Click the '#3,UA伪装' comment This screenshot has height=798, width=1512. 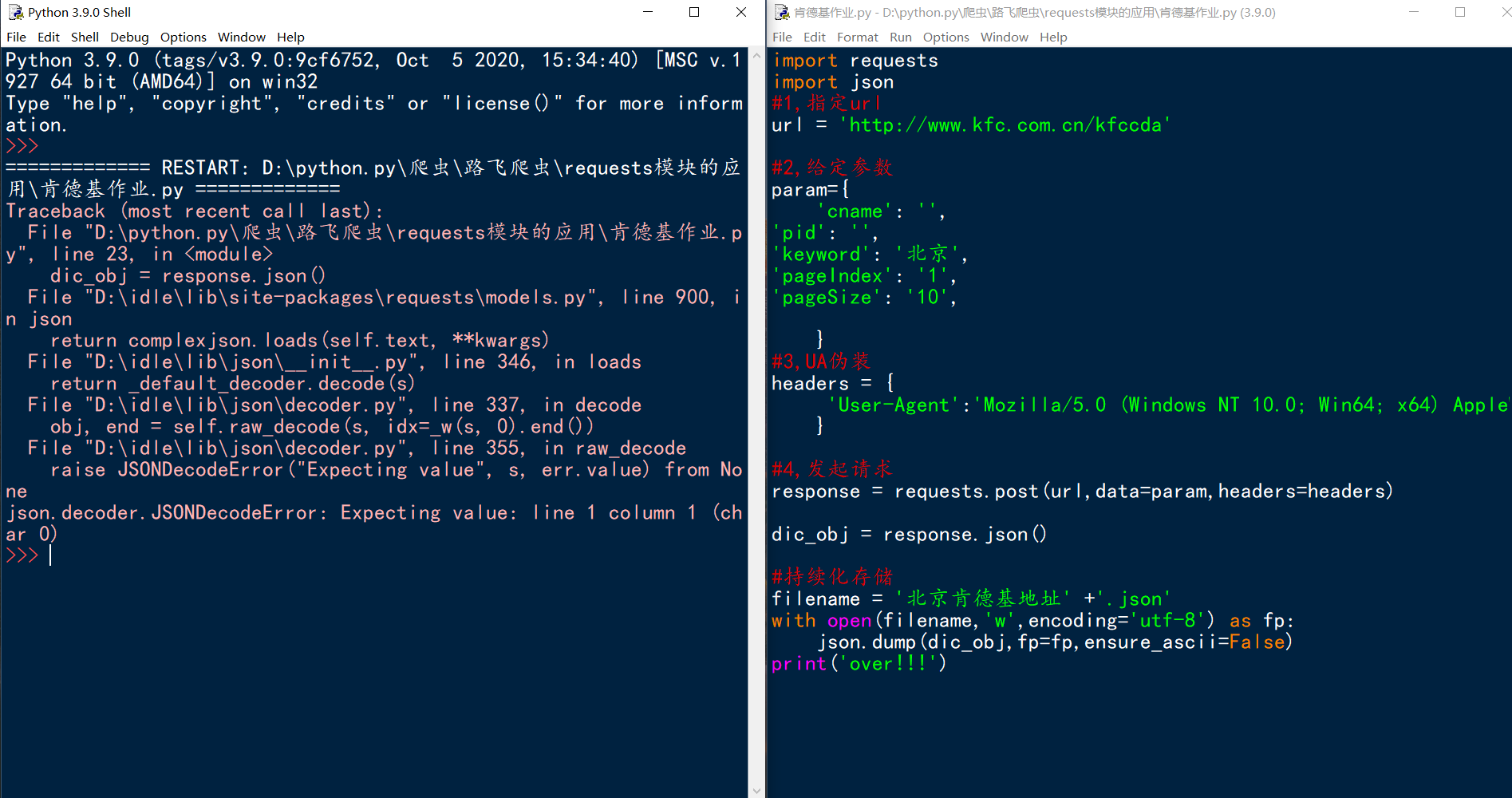click(821, 362)
